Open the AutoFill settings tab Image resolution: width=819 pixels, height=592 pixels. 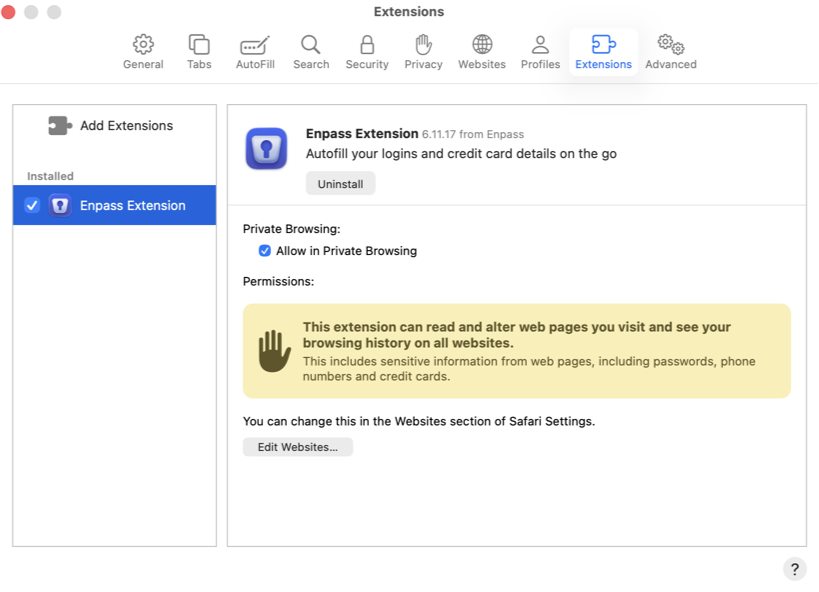pyautogui.click(x=255, y=52)
